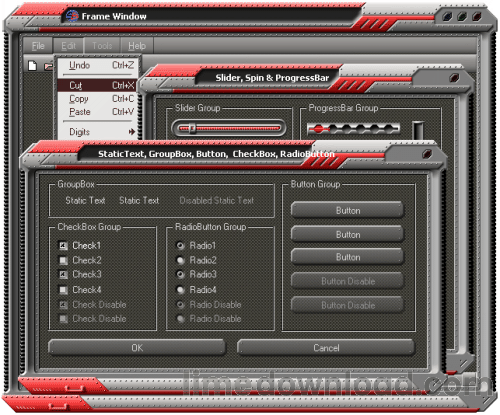
Task: Select the Radio2 option
Action: click(x=180, y=260)
